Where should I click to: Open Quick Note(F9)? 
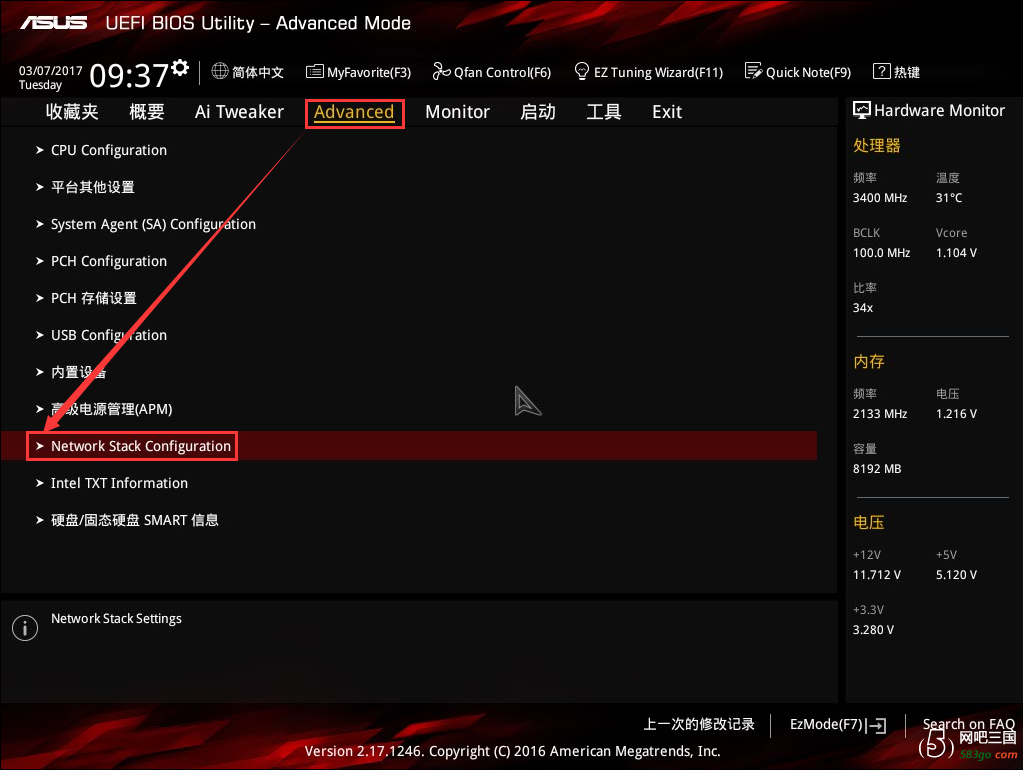click(808, 72)
